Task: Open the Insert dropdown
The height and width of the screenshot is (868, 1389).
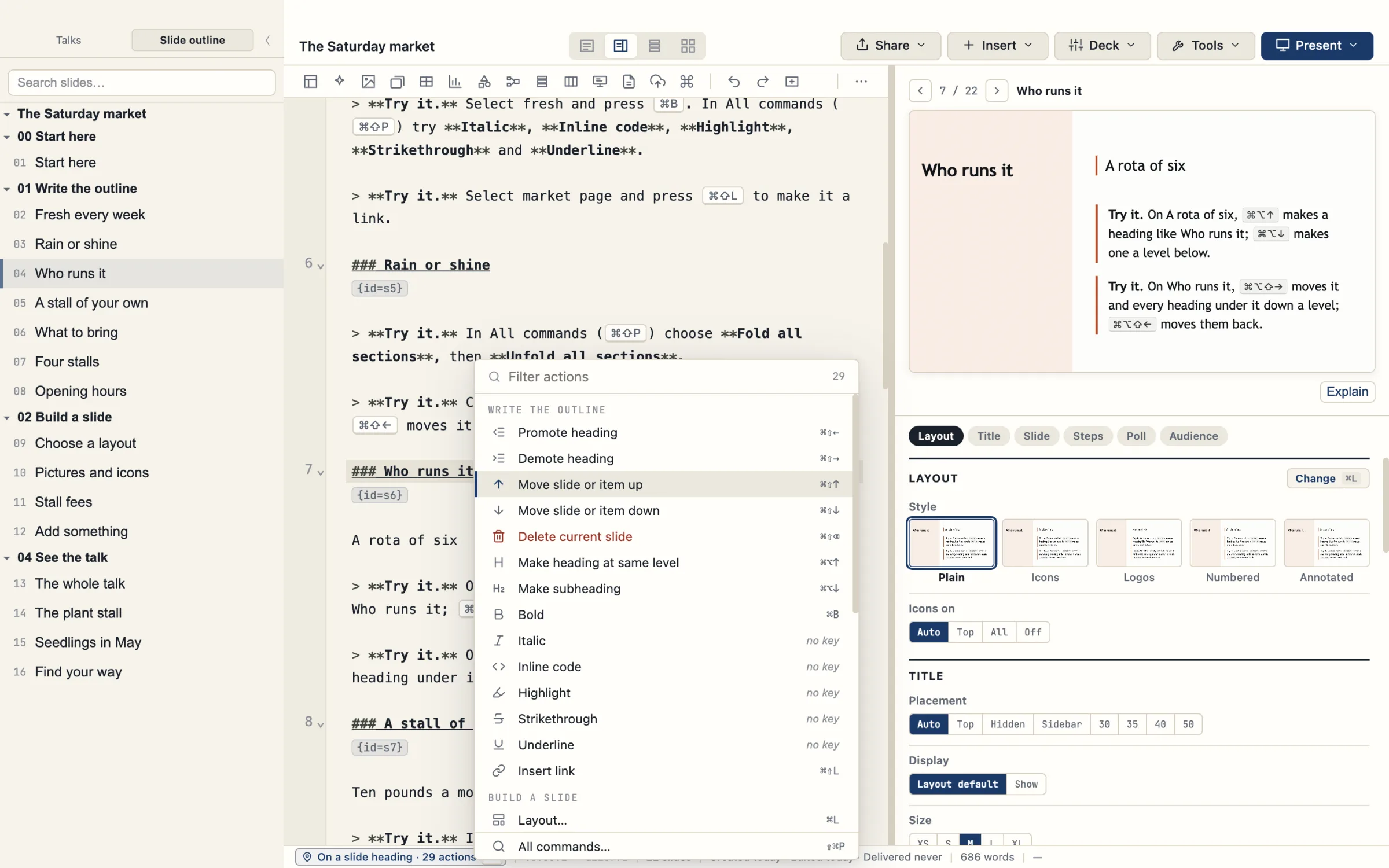Action: pyautogui.click(x=997, y=45)
